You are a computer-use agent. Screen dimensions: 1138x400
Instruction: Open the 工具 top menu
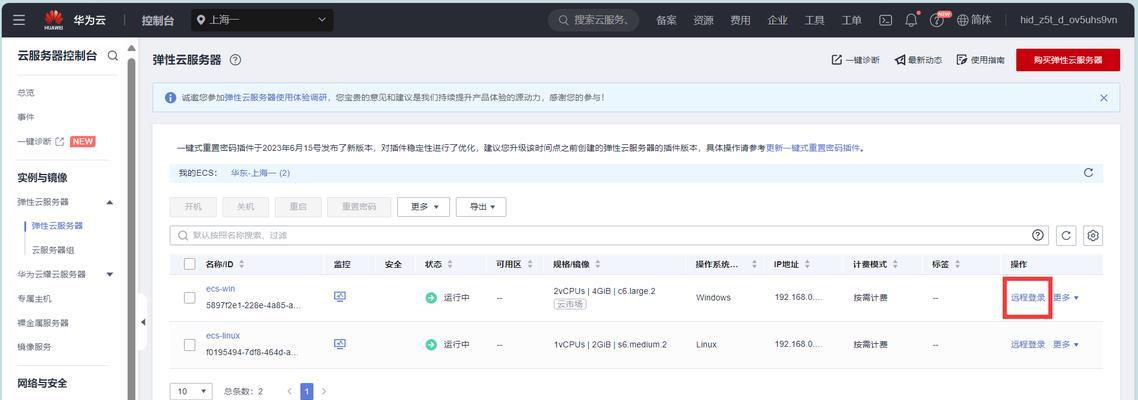click(x=814, y=20)
